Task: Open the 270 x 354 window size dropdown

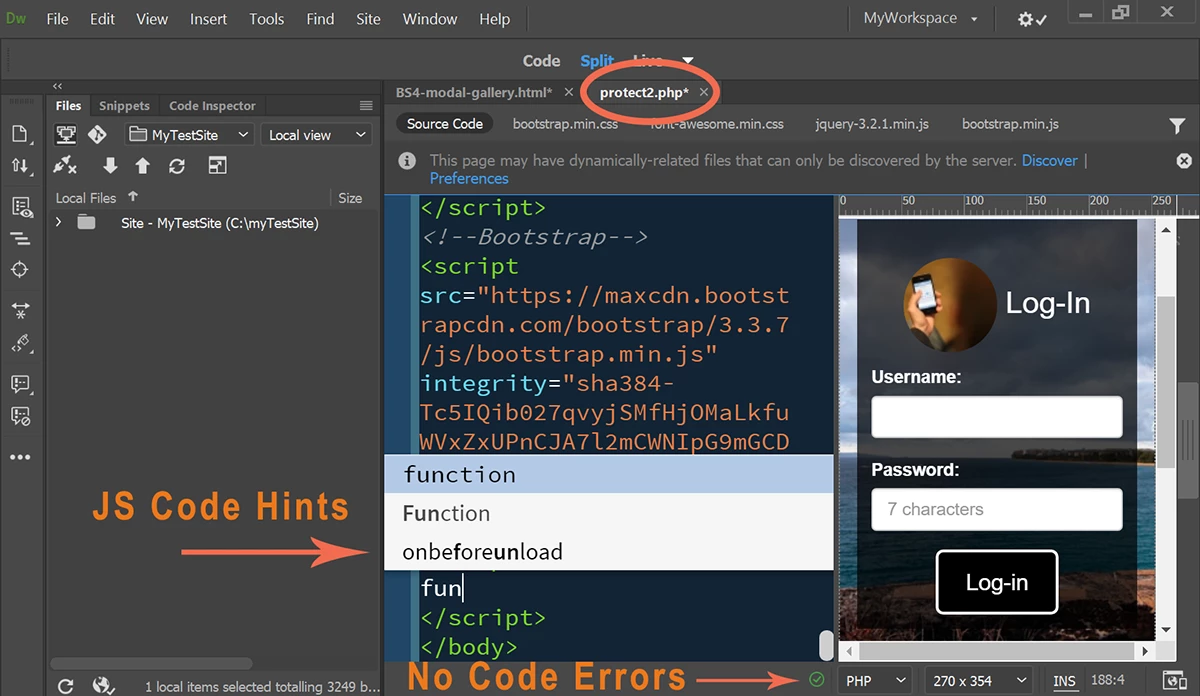Action: click(x=980, y=681)
